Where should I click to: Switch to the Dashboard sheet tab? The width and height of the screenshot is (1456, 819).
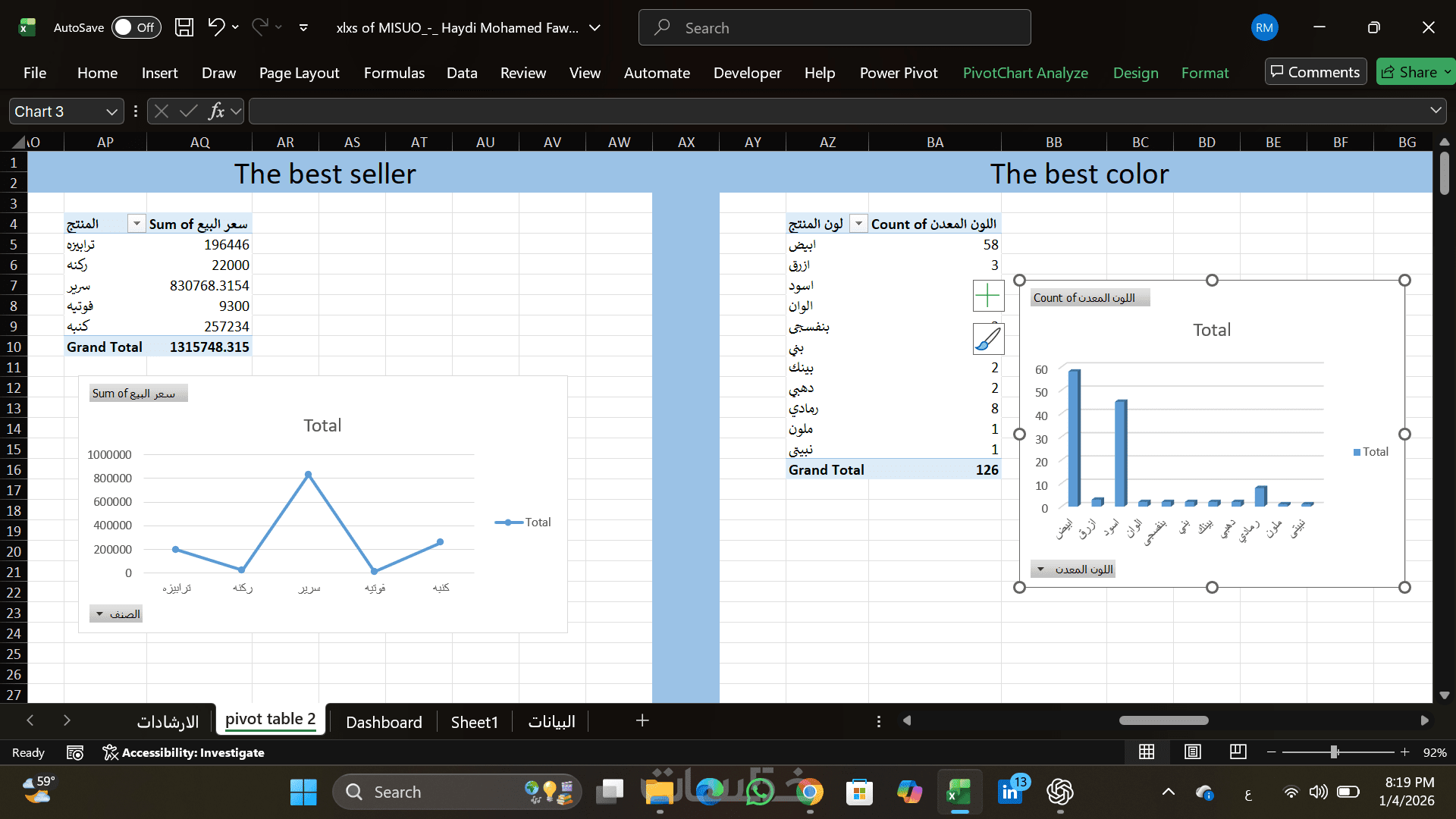[384, 722]
